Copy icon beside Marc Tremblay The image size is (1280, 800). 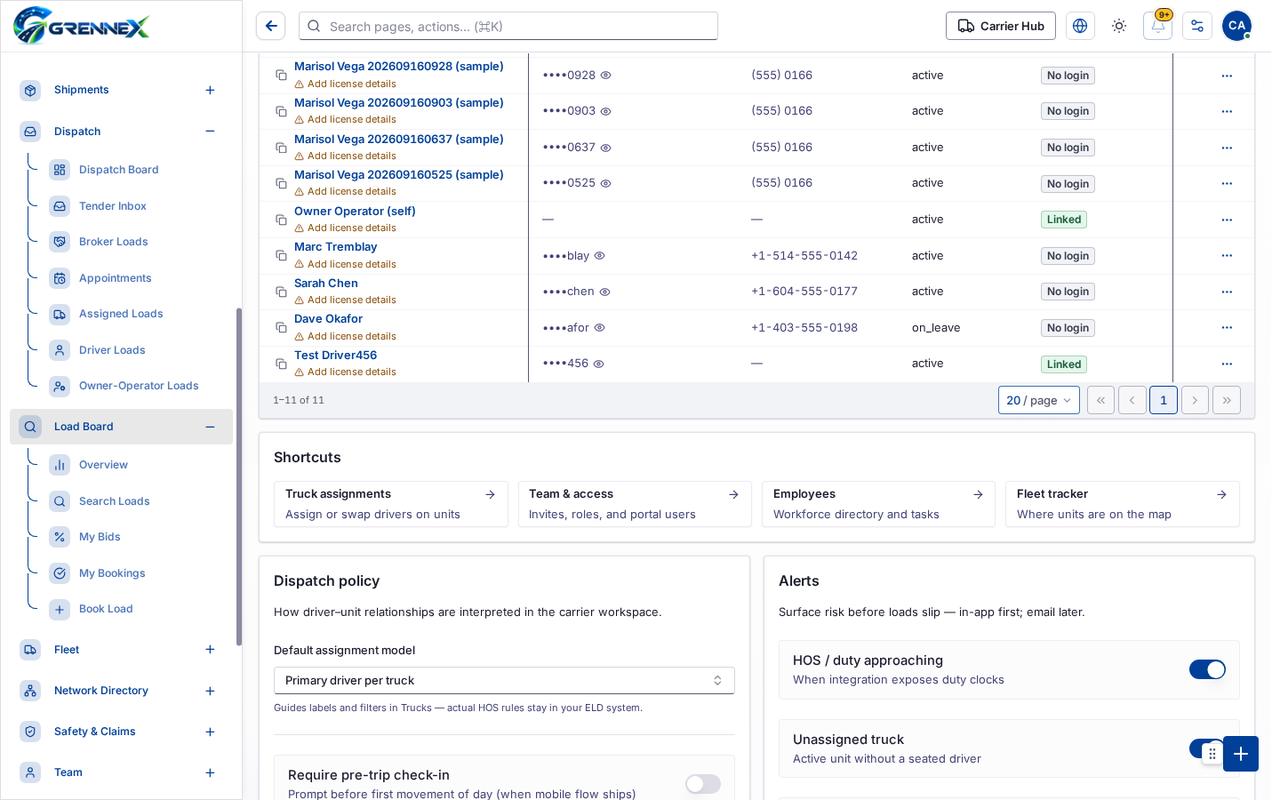pyautogui.click(x=281, y=256)
